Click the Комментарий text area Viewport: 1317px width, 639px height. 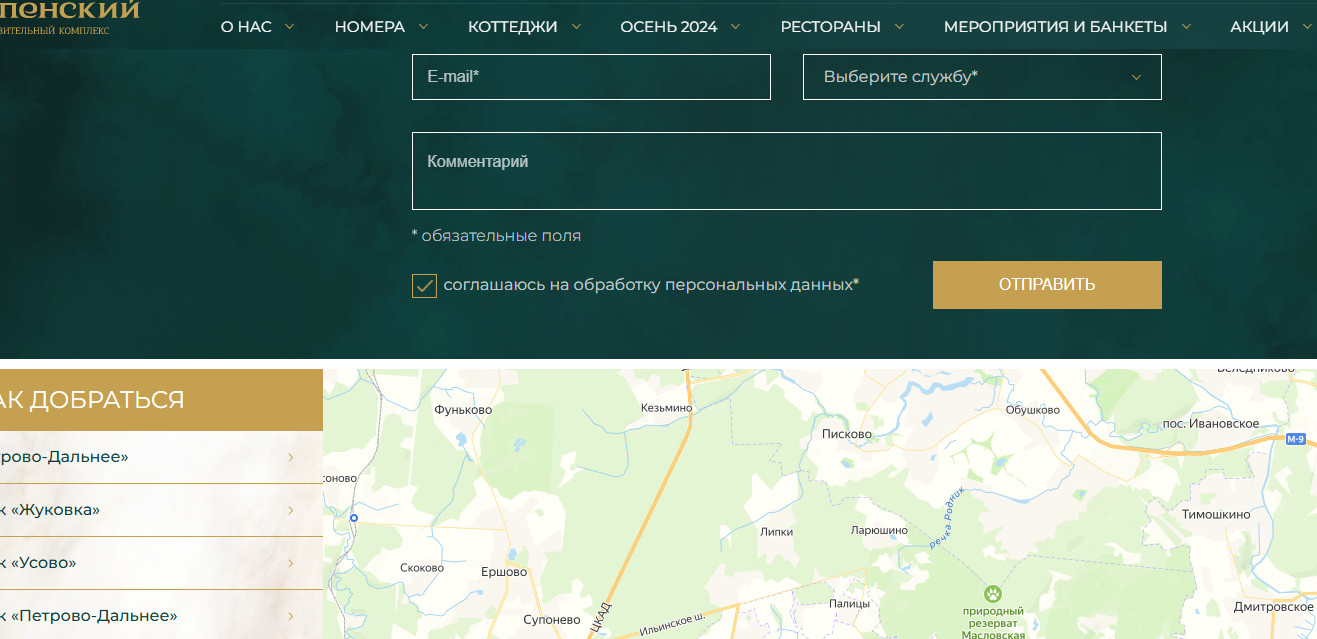(787, 171)
